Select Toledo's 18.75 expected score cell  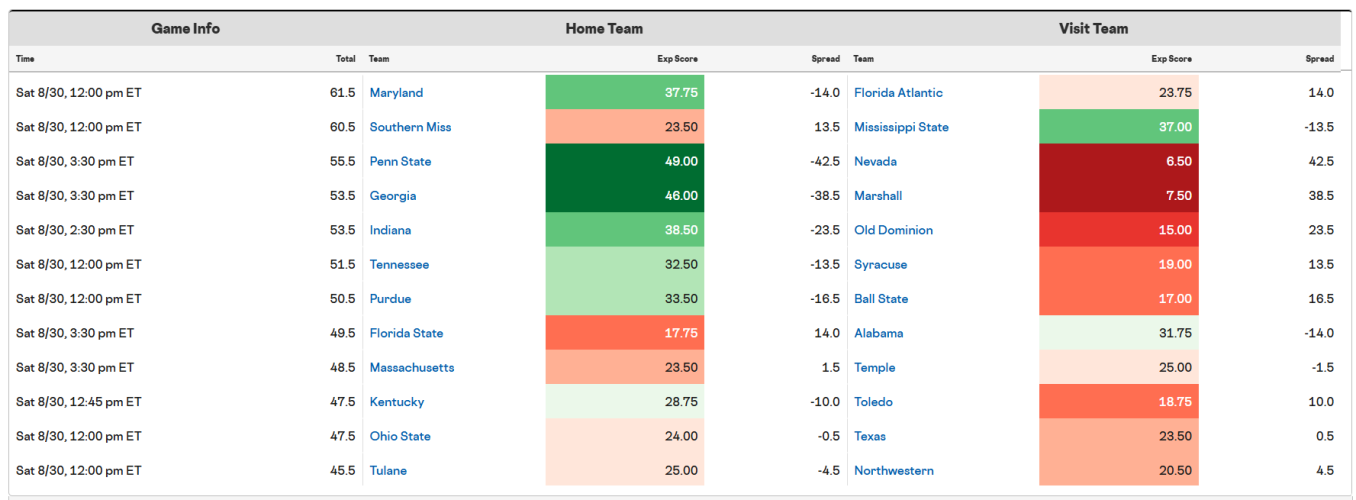coord(1119,402)
